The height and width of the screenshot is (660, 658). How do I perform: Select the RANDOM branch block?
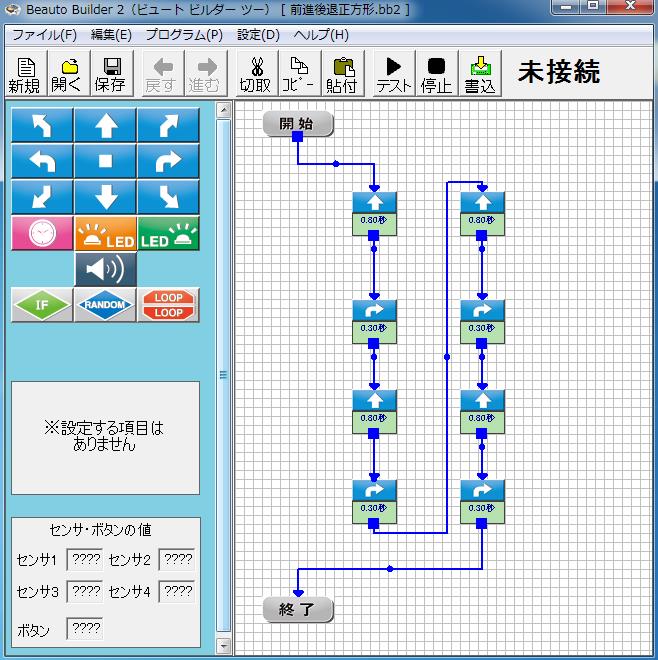click(105, 305)
